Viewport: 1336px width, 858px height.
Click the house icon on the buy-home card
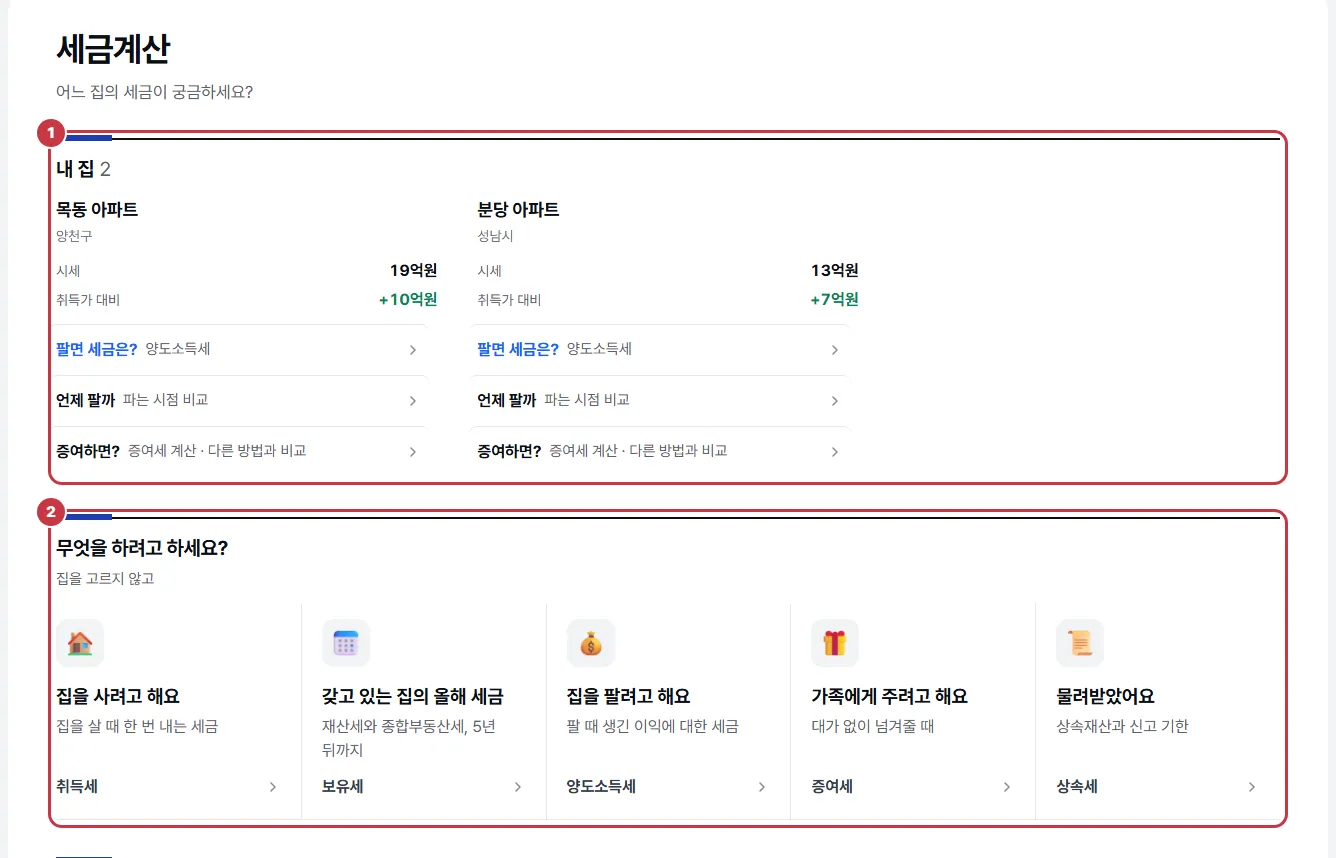[x=80, y=643]
